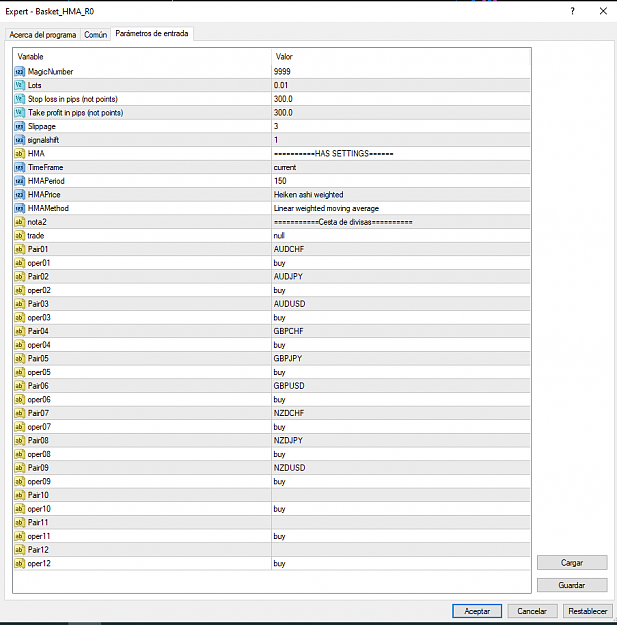Click the Pair06 string type icon
617x625 pixels.
click(20, 386)
